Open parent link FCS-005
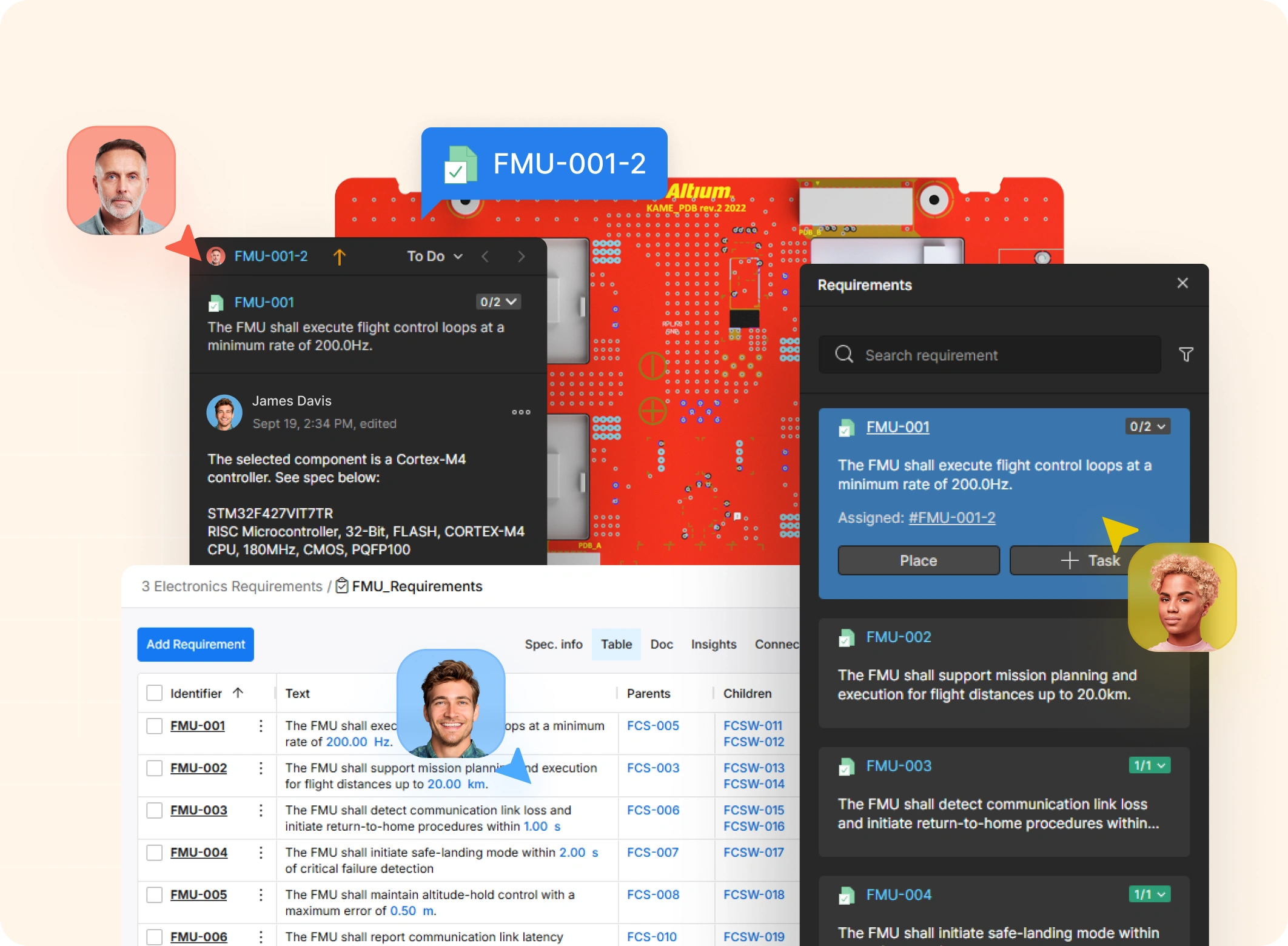Viewport: 1288px width, 946px height. tap(653, 726)
